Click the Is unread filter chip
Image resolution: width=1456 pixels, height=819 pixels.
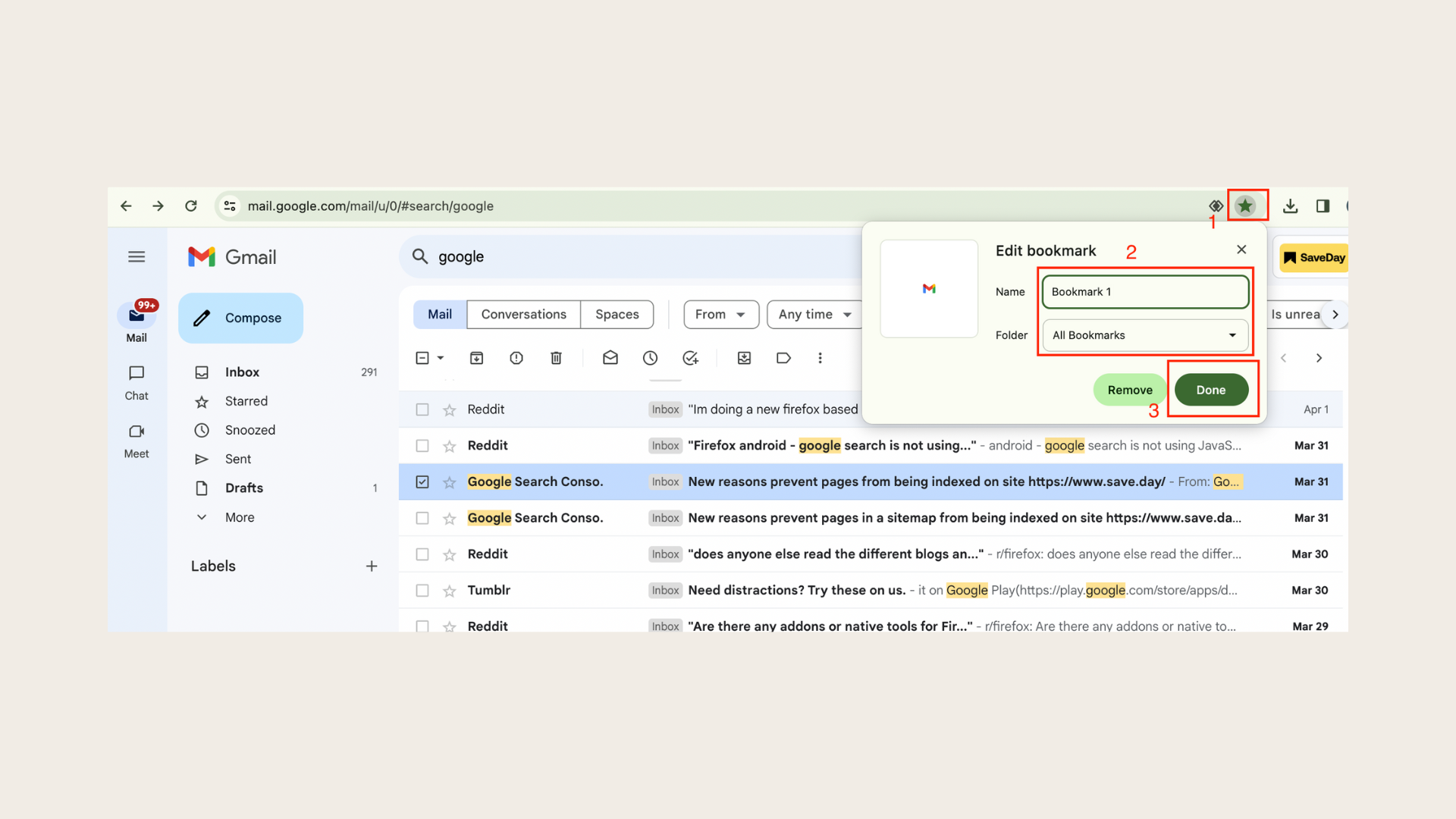click(x=1295, y=315)
